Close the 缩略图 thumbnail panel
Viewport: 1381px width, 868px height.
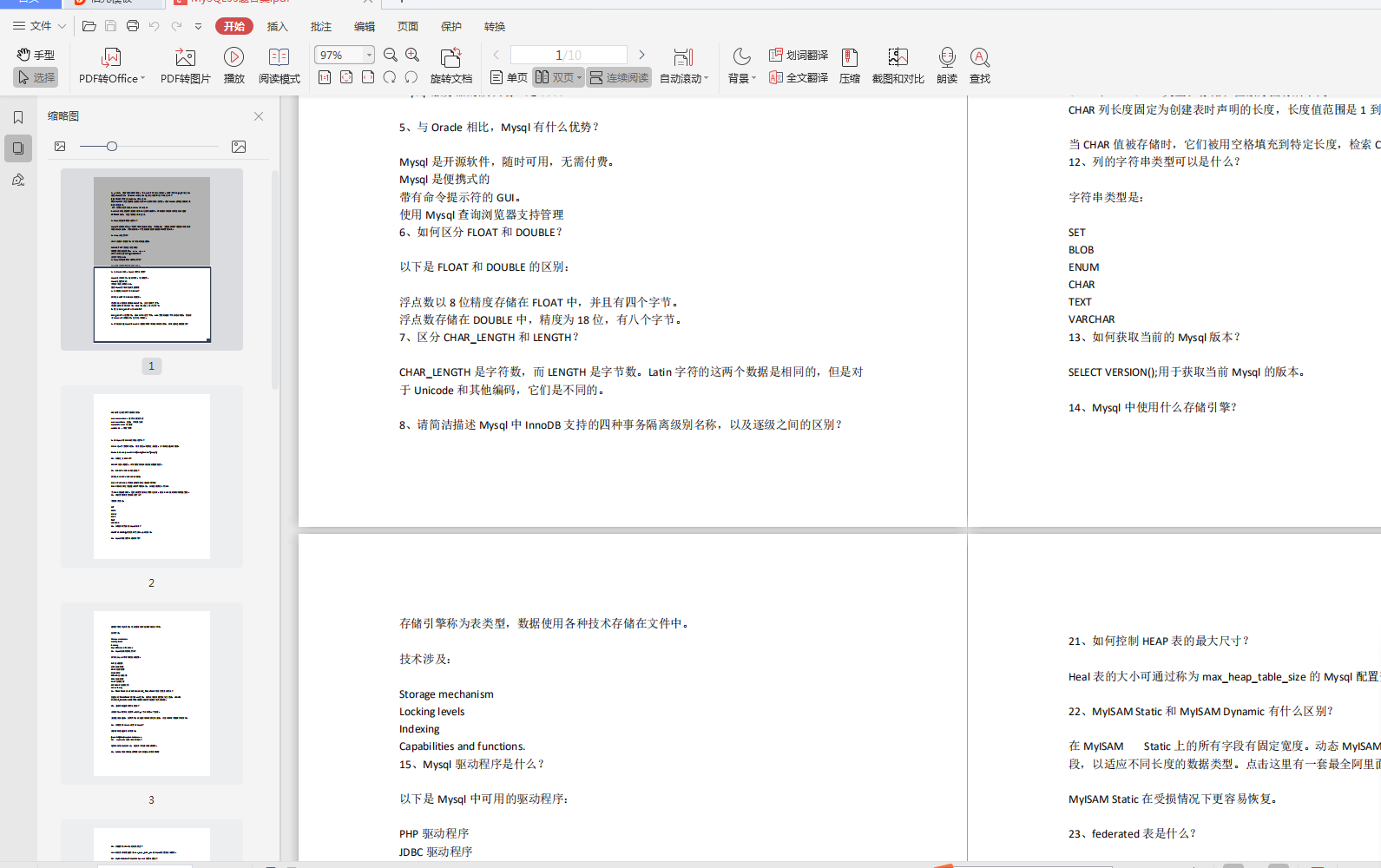click(x=259, y=115)
